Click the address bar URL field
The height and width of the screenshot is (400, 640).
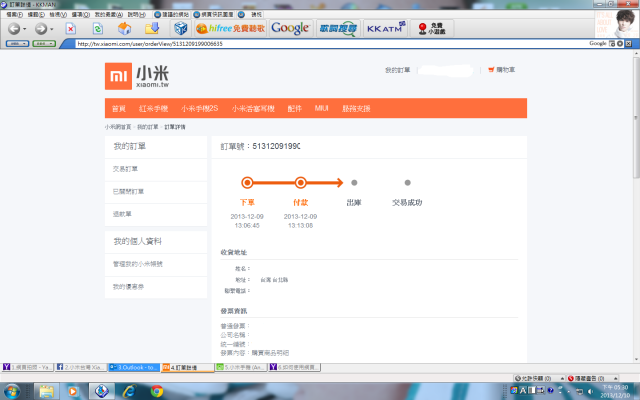(331, 44)
